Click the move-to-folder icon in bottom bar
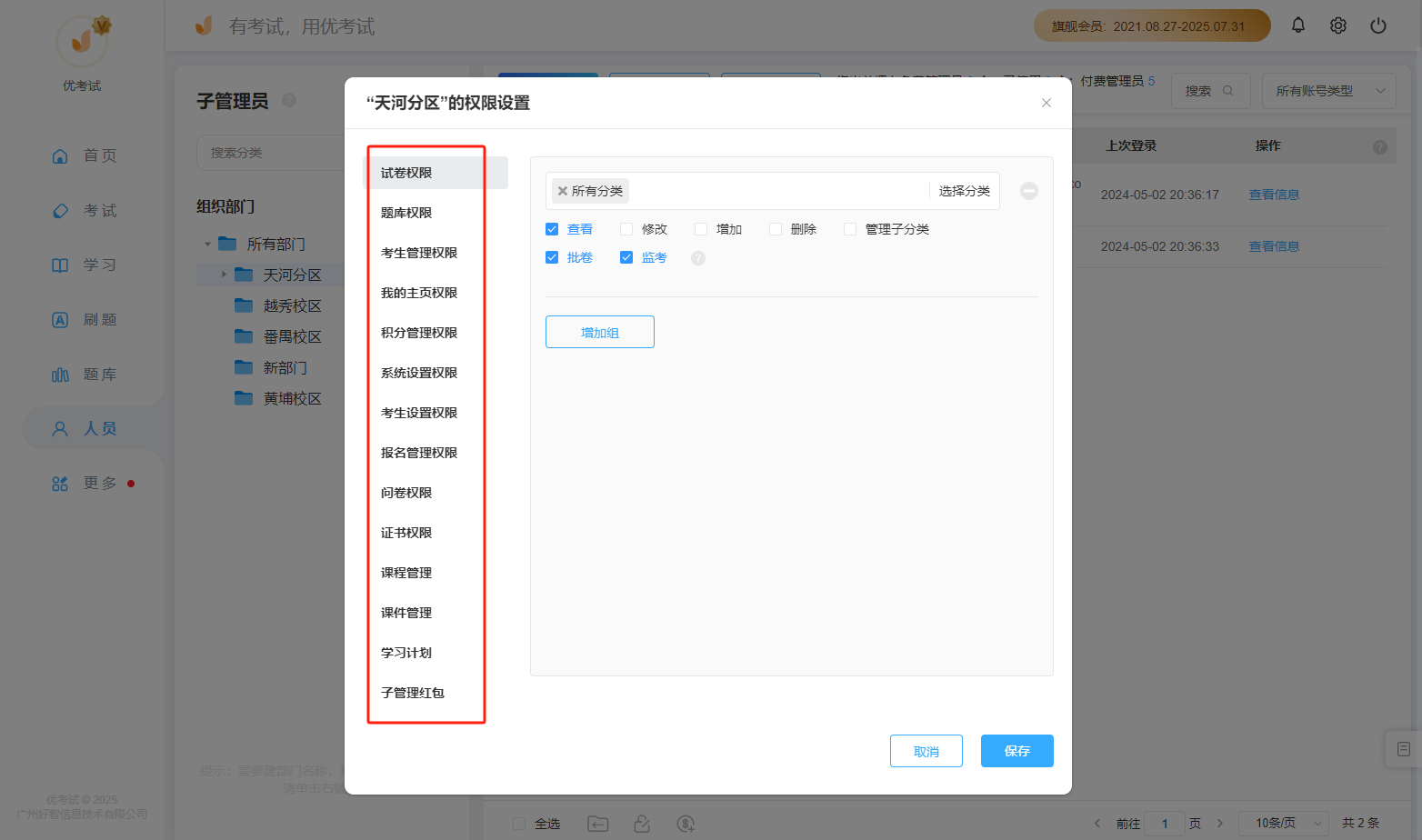This screenshot has height=840, width=1422. [x=597, y=824]
